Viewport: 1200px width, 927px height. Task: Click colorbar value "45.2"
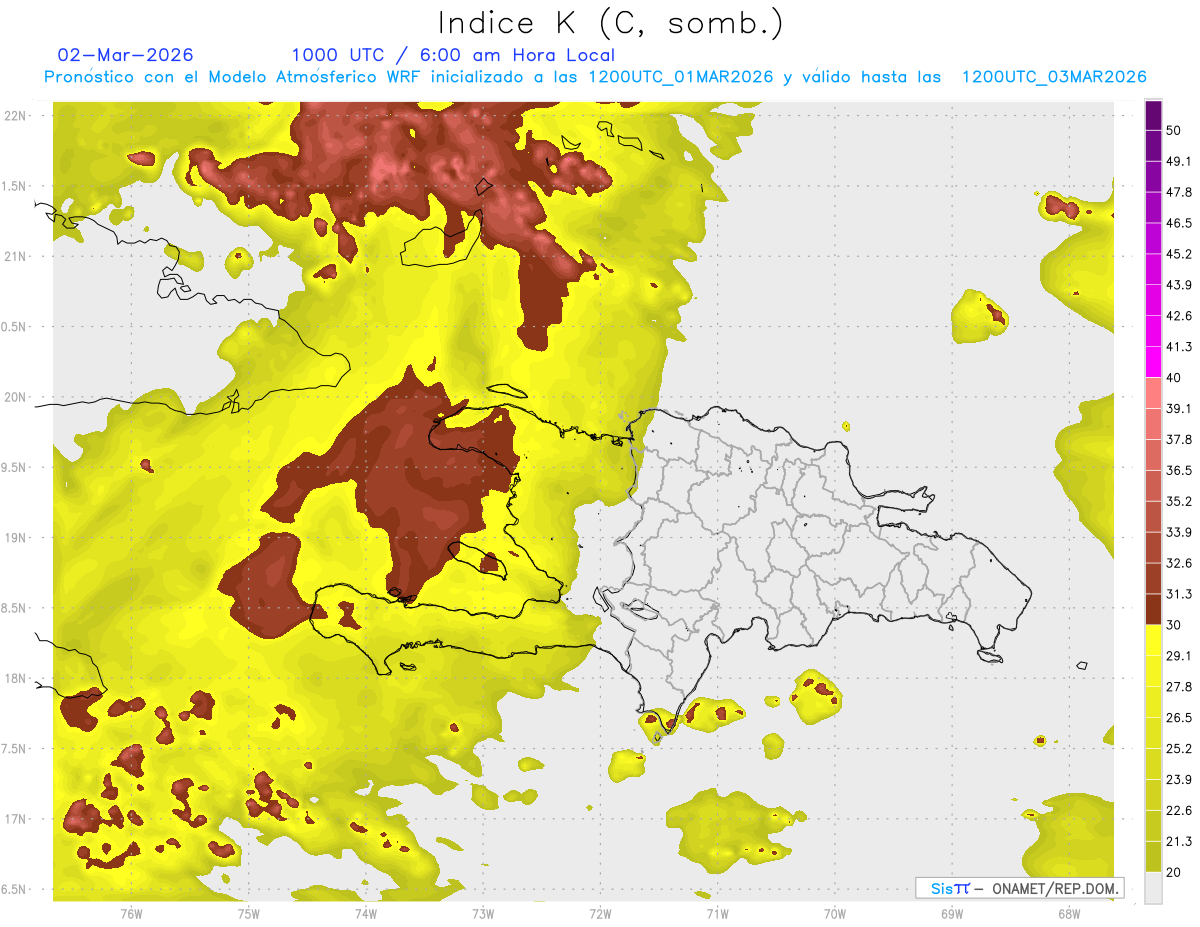click(1179, 254)
